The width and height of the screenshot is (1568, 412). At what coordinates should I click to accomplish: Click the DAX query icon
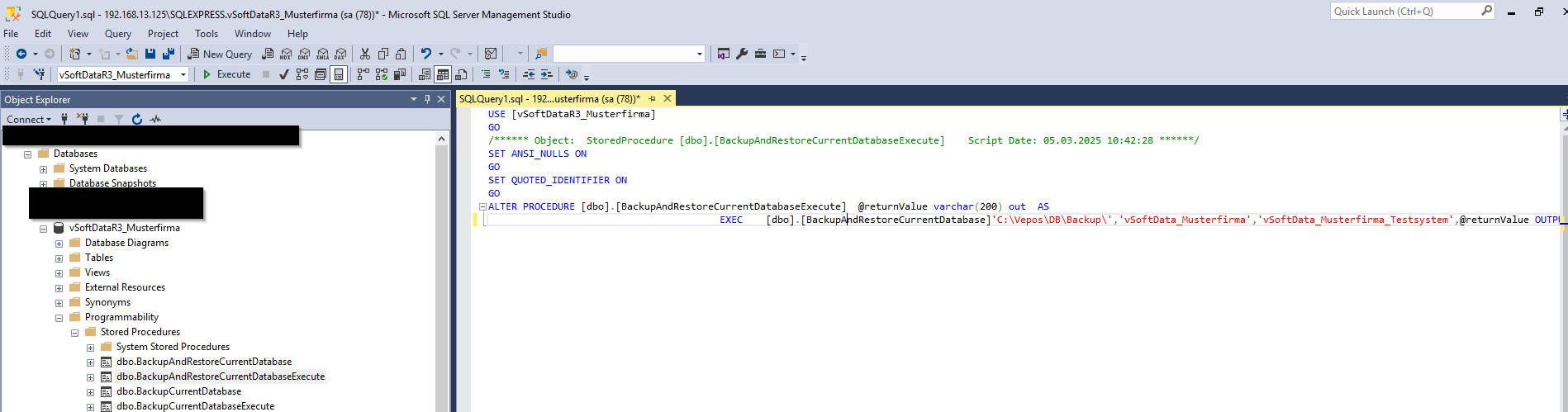point(340,54)
